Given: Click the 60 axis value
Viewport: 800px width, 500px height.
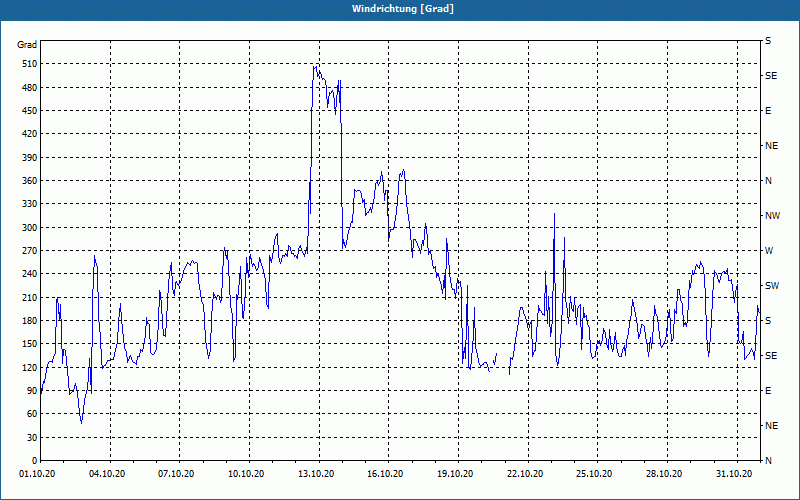Looking at the screenshot, I should pyautogui.click(x=32, y=414).
